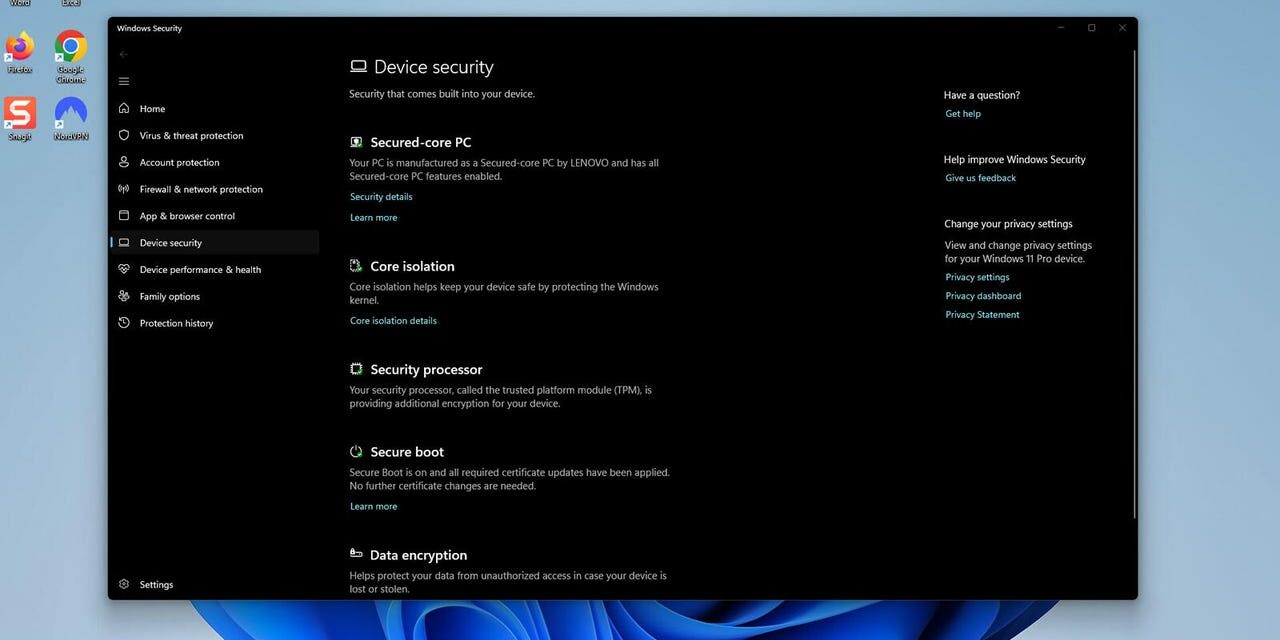Viewport: 1280px width, 640px height.
Task: Collapse the navigation with the hamburger menu
Action: [x=123, y=81]
